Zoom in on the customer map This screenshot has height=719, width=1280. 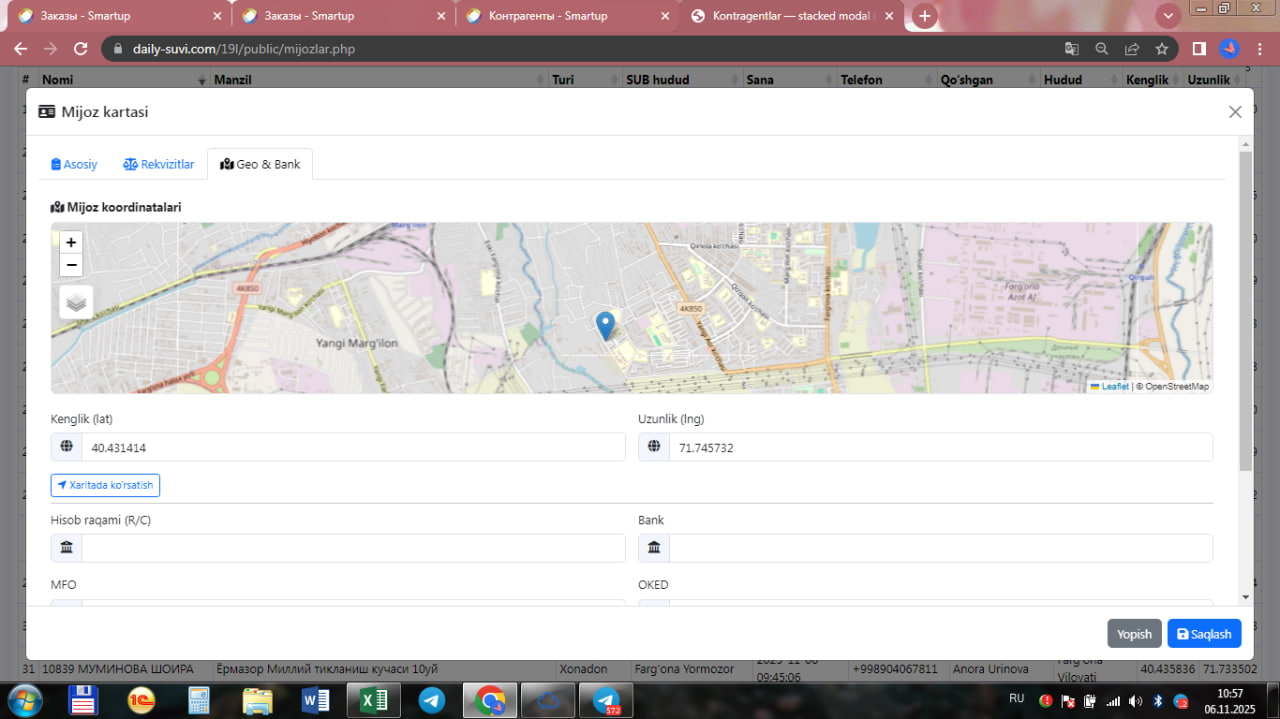point(71,242)
